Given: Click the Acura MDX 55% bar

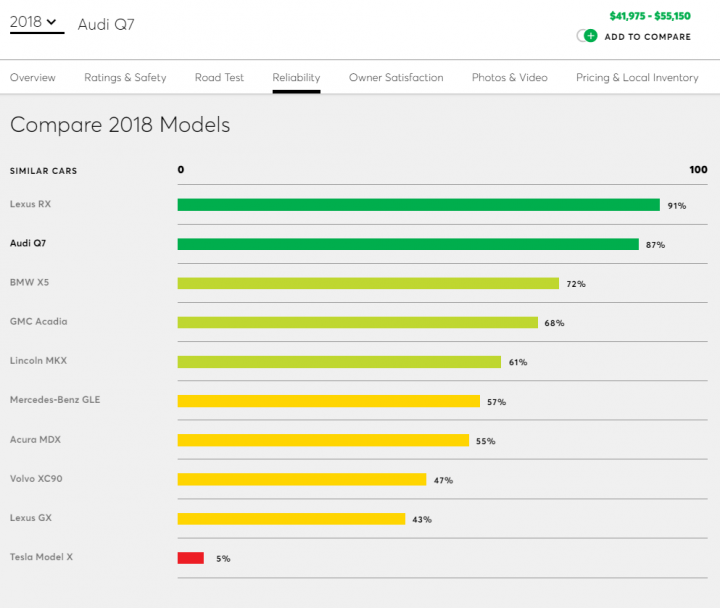Looking at the screenshot, I should (x=323, y=440).
